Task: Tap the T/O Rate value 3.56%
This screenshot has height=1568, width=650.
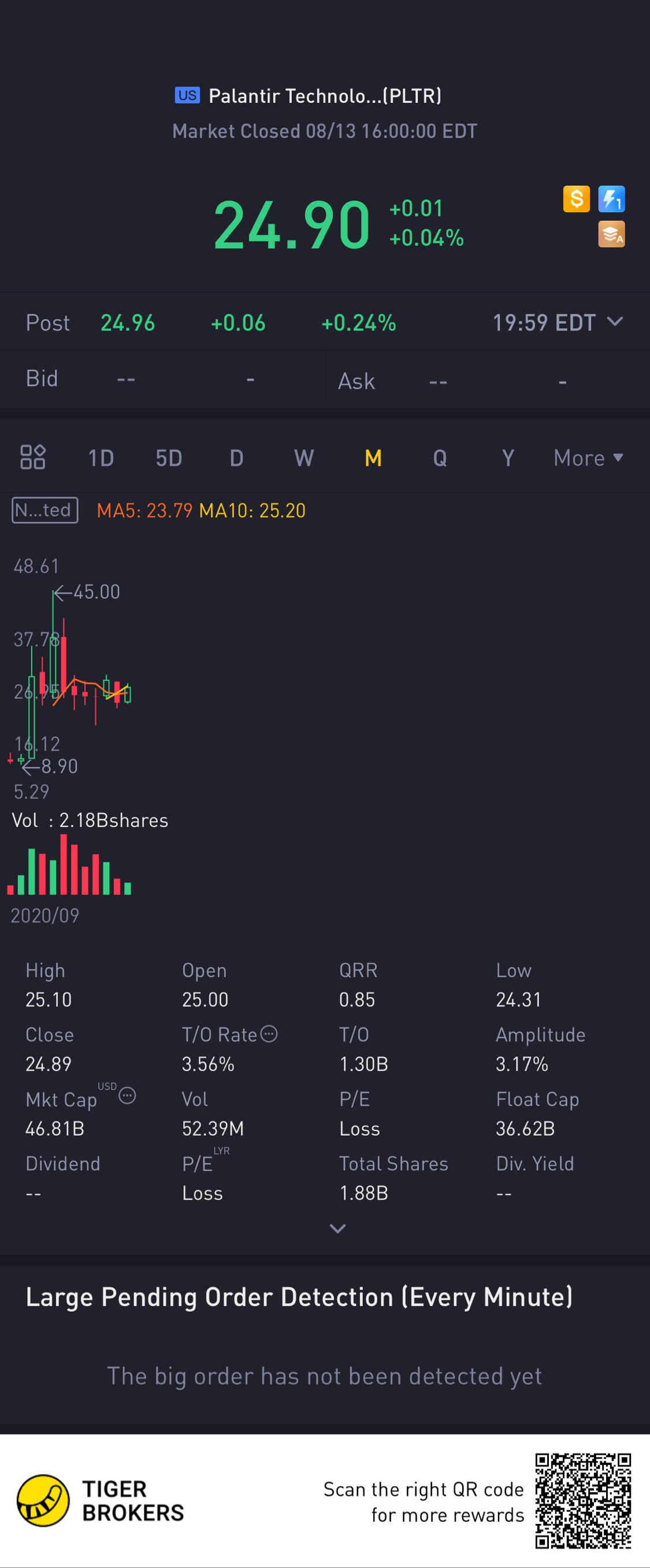Action: pyautogui.click(x=208, y=1064)
